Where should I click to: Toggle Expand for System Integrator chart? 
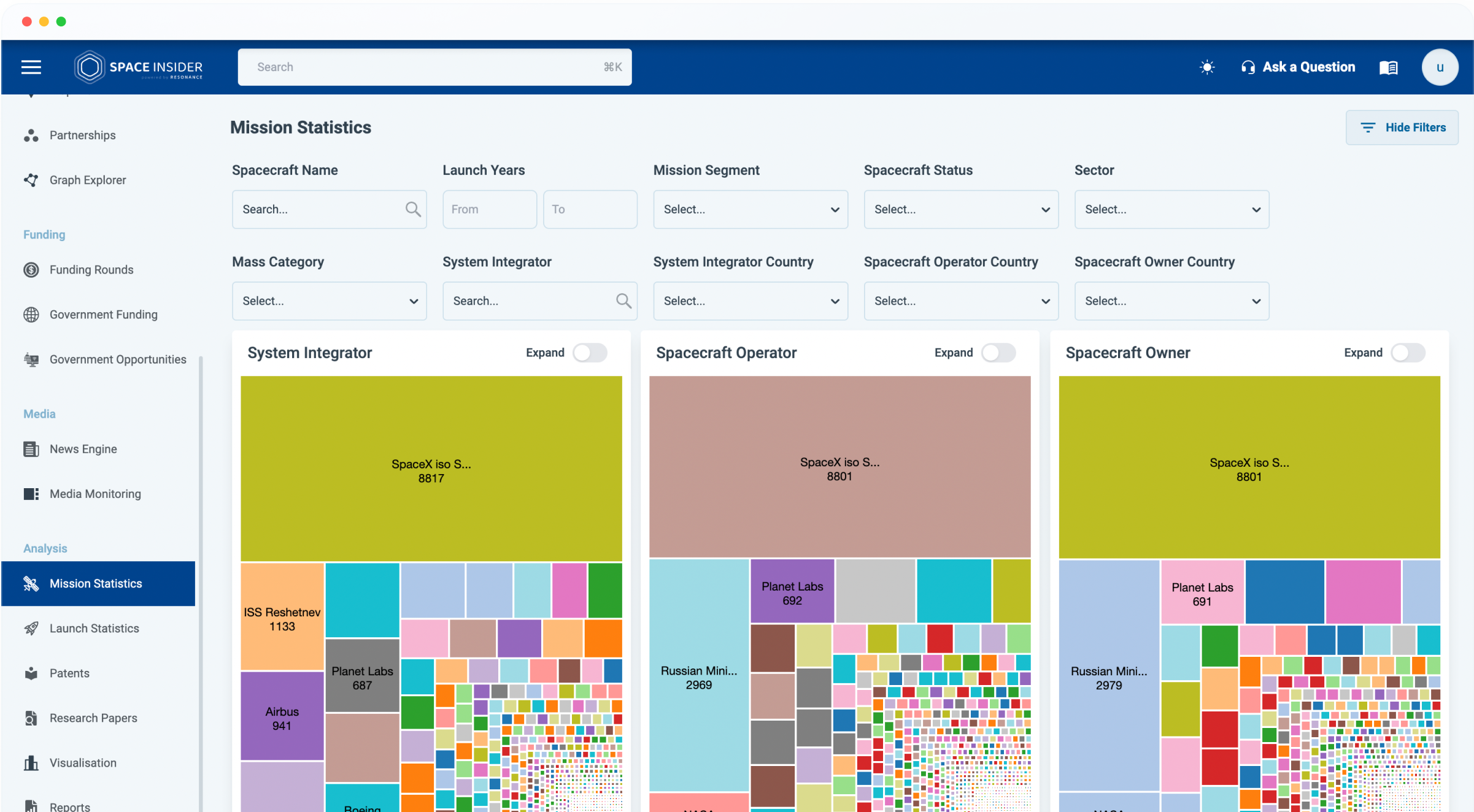(x=590, y=353)
